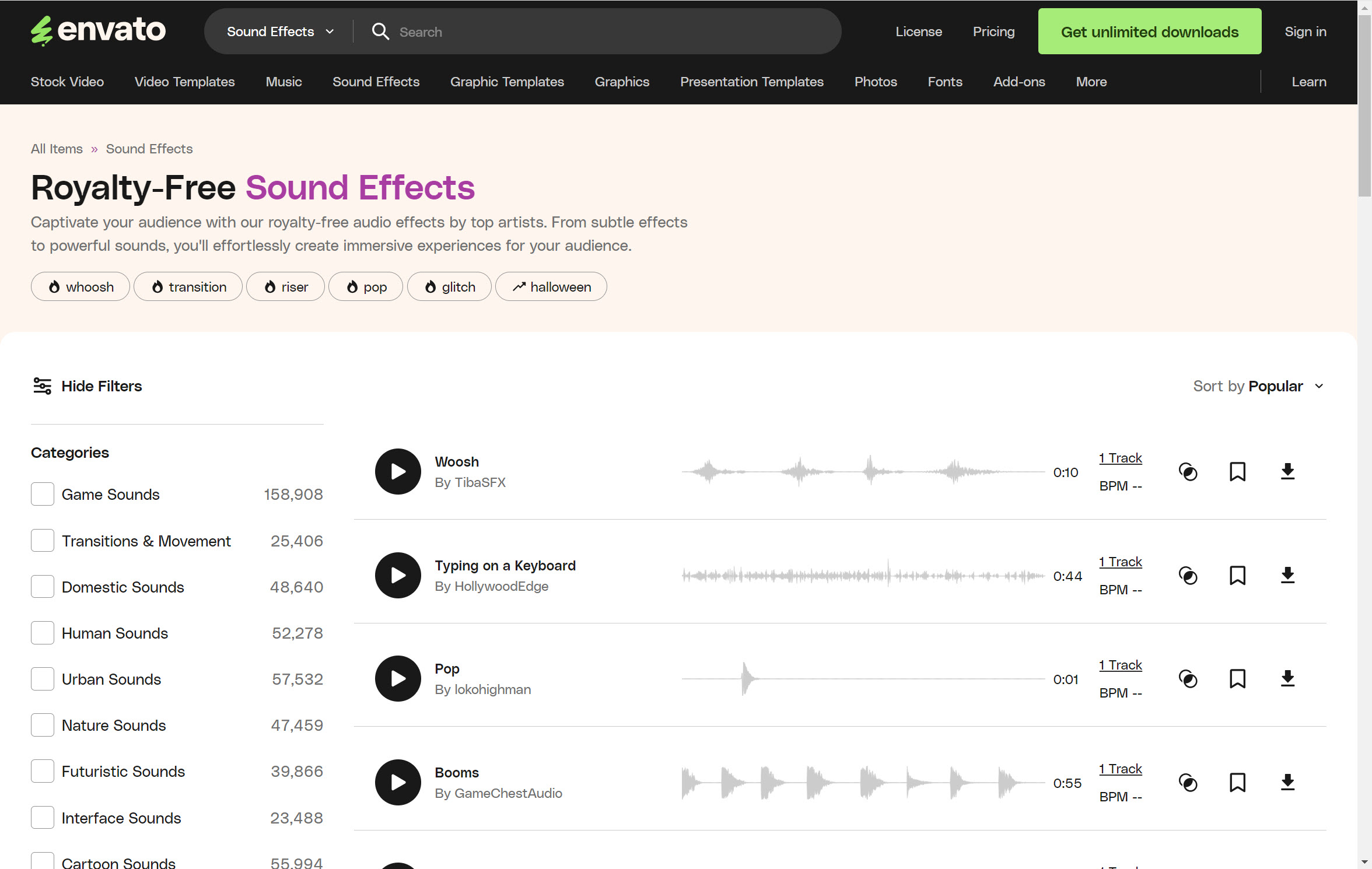Find similar sounds to Woosh
The width and height of the screenshot is (1372, 869).
tap(1188, 471)
